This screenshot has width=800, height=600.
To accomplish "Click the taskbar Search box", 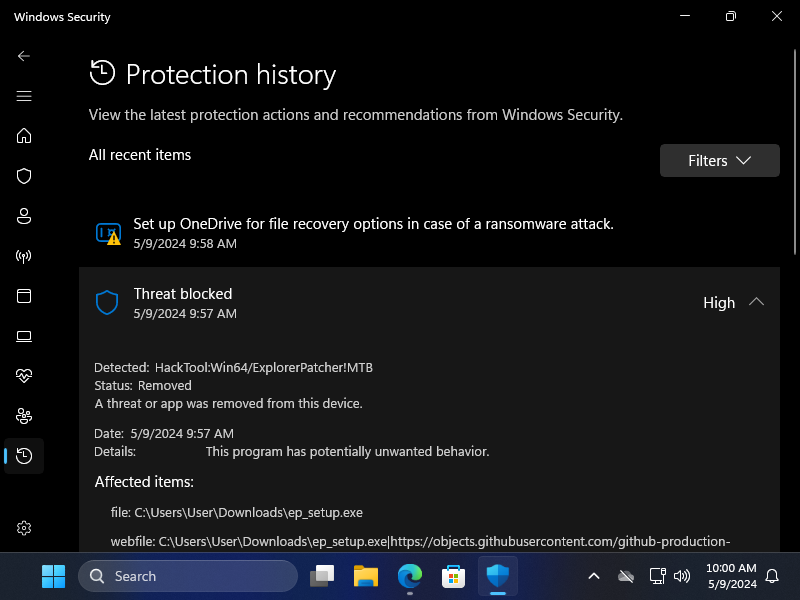I will [x=189, y=576].
